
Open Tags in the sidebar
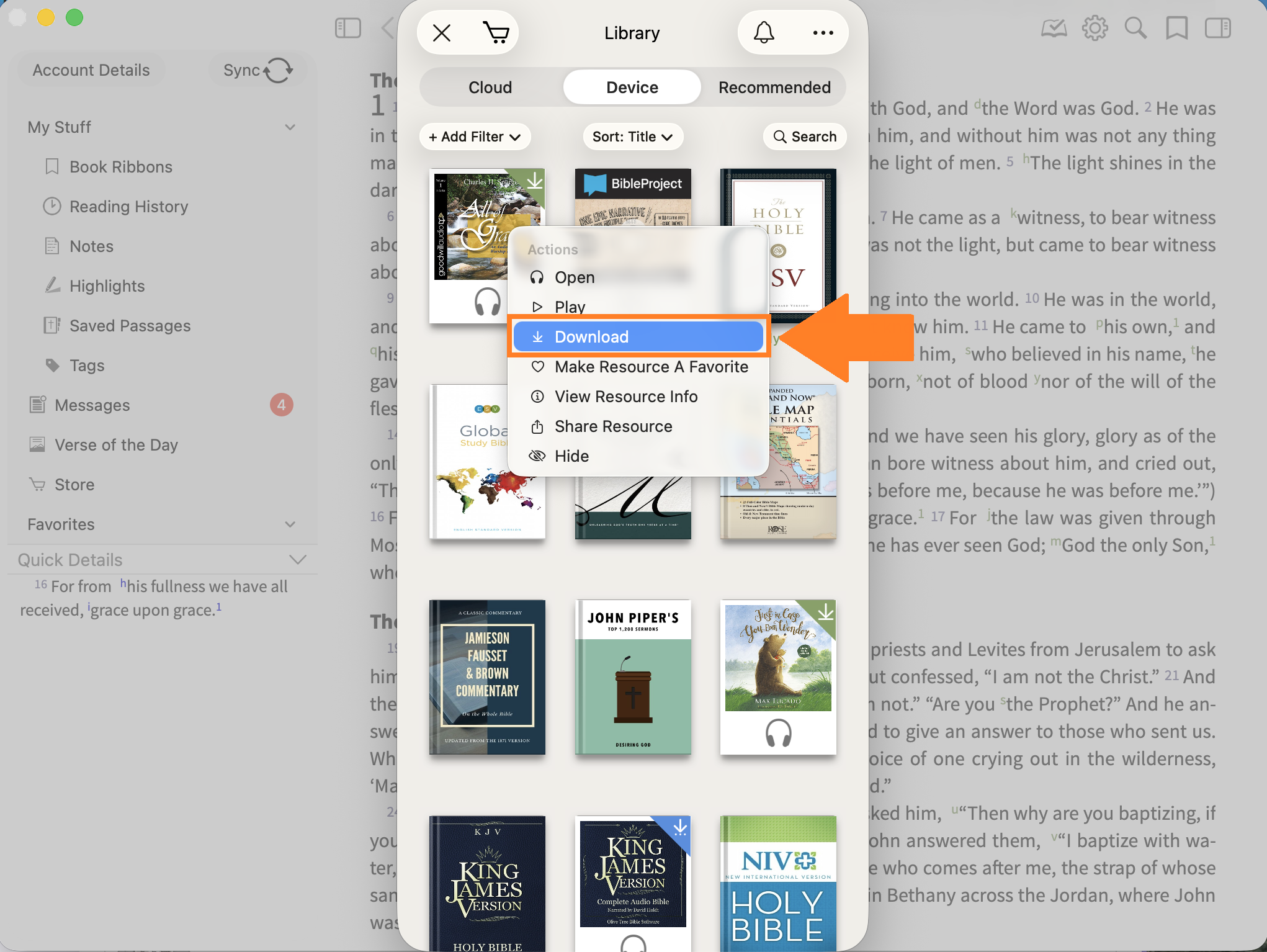click(x=87, y=366)
